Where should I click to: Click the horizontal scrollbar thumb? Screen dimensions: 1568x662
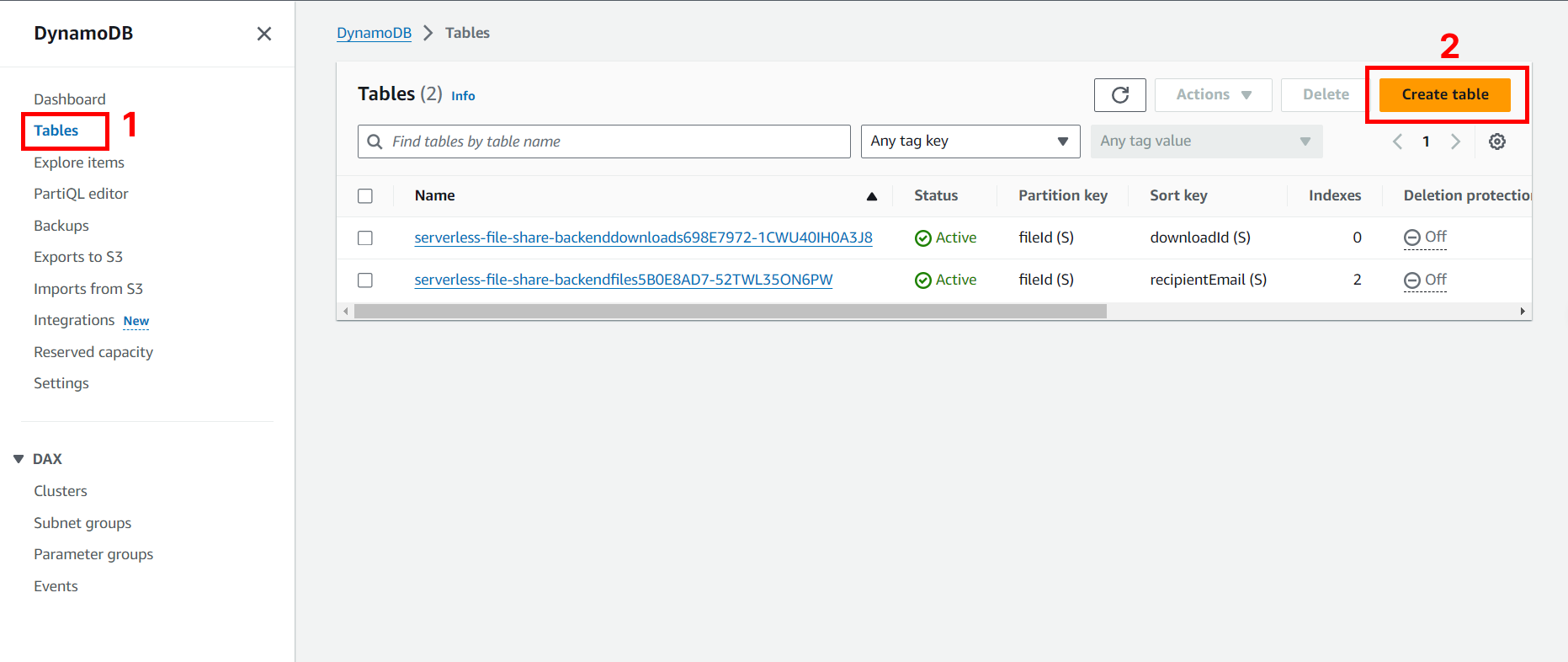(731, 312)
